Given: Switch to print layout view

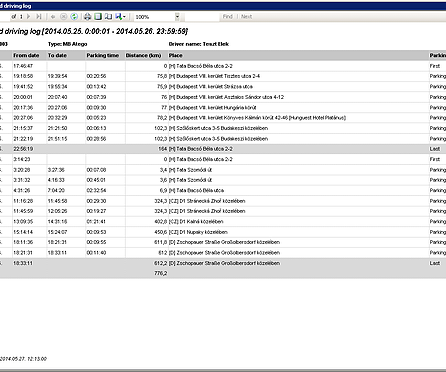Looking at the screenshot, I should pos(98,16).
